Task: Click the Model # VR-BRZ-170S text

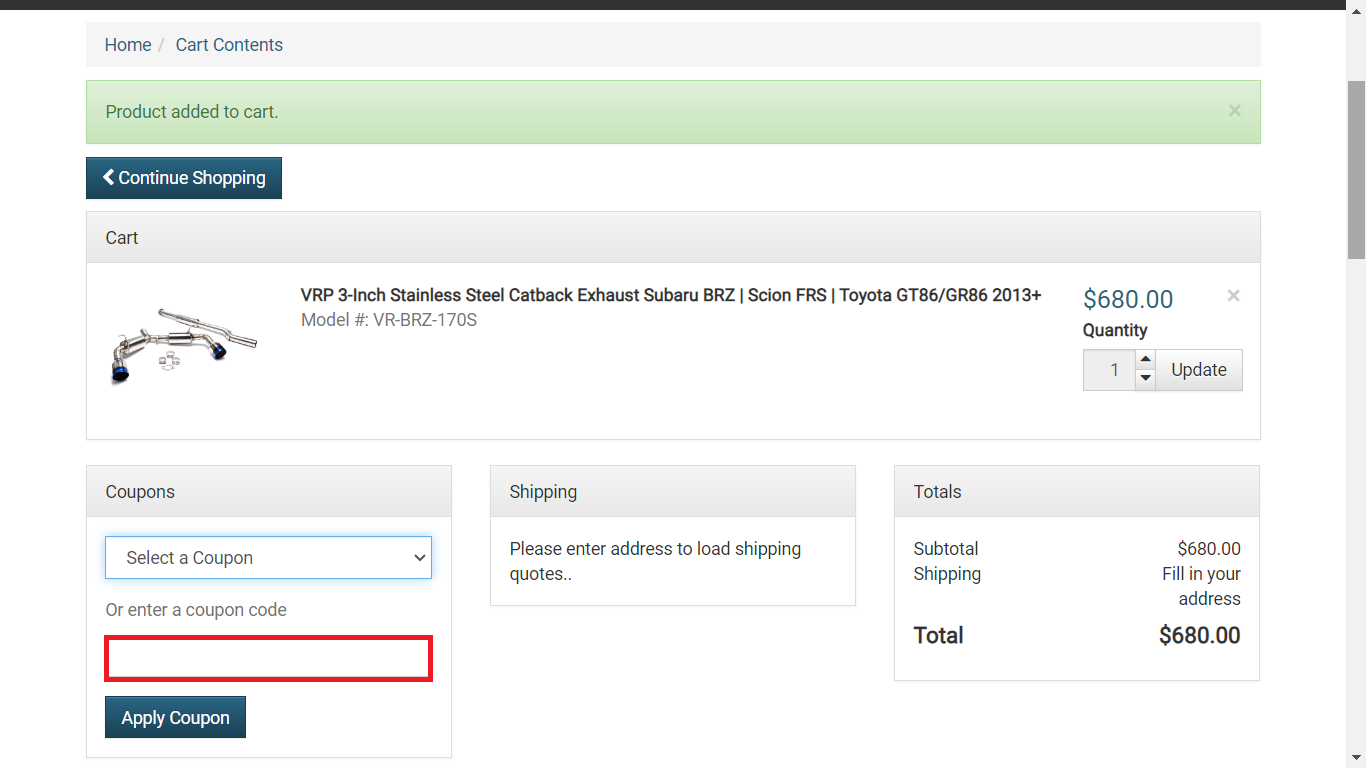Action: [389, 320]
